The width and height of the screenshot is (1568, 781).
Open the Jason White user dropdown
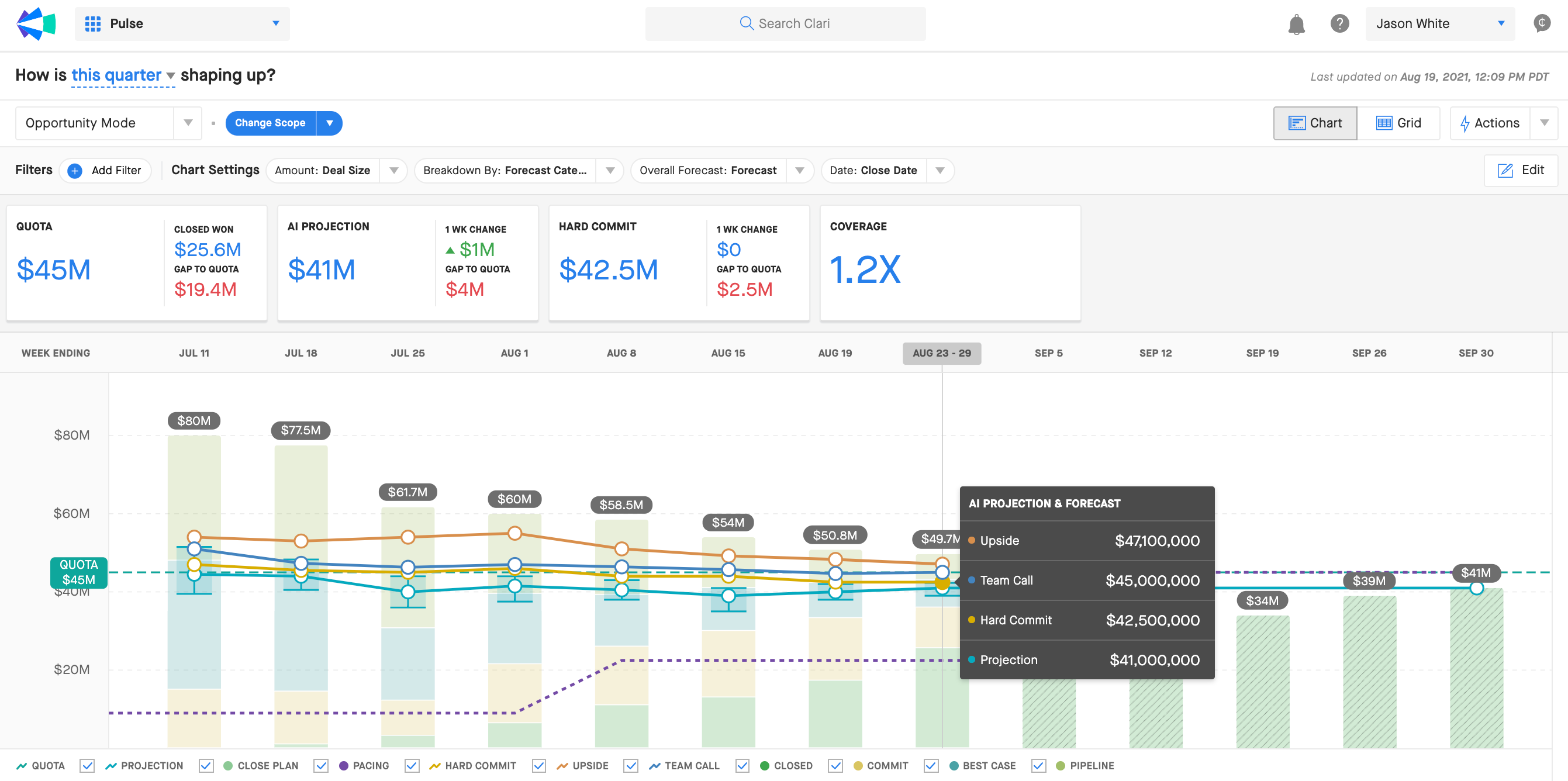[1439, 24]
